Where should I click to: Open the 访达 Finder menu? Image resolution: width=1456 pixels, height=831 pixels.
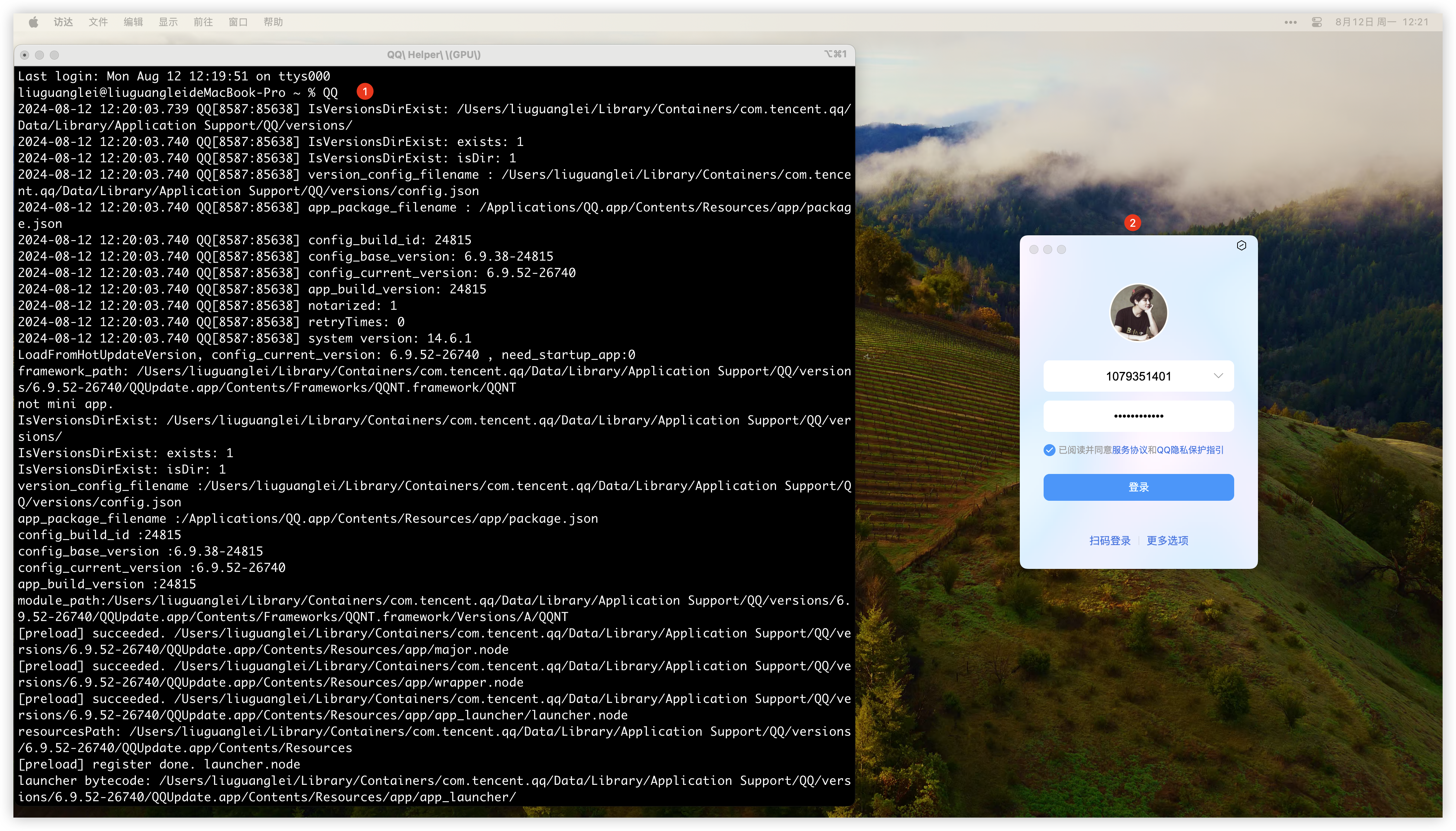tap(63, 22)
